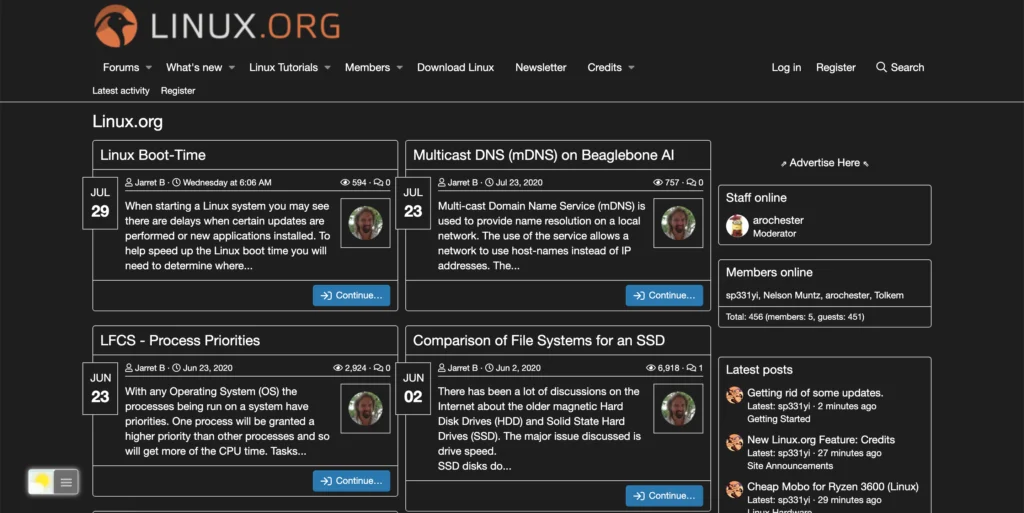Viewport: 1024px width, 513px height.
Task: Open Getting rid of some updates post
Action: tap(815, 393)
